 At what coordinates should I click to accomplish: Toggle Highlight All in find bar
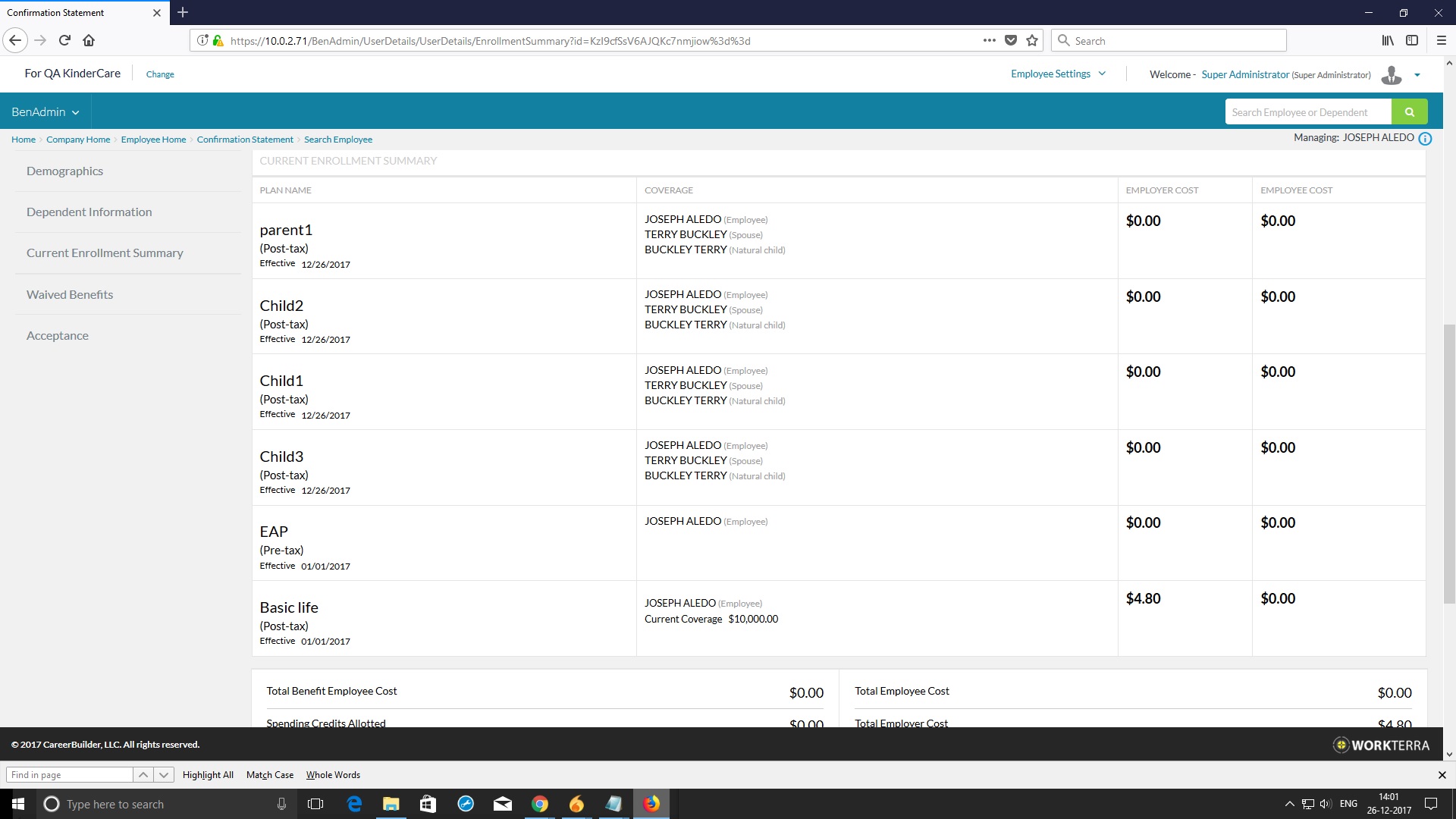coord(208,775)
